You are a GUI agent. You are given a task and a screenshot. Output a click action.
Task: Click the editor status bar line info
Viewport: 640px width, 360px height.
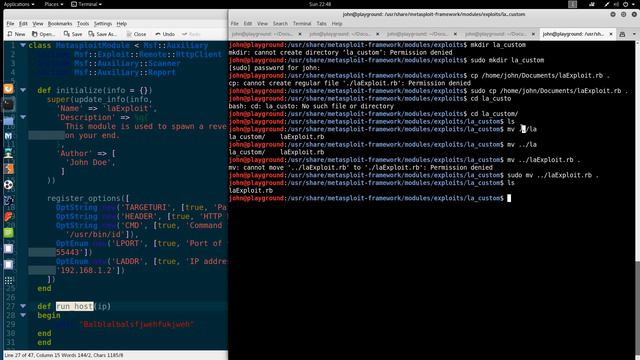coord(64,356)
